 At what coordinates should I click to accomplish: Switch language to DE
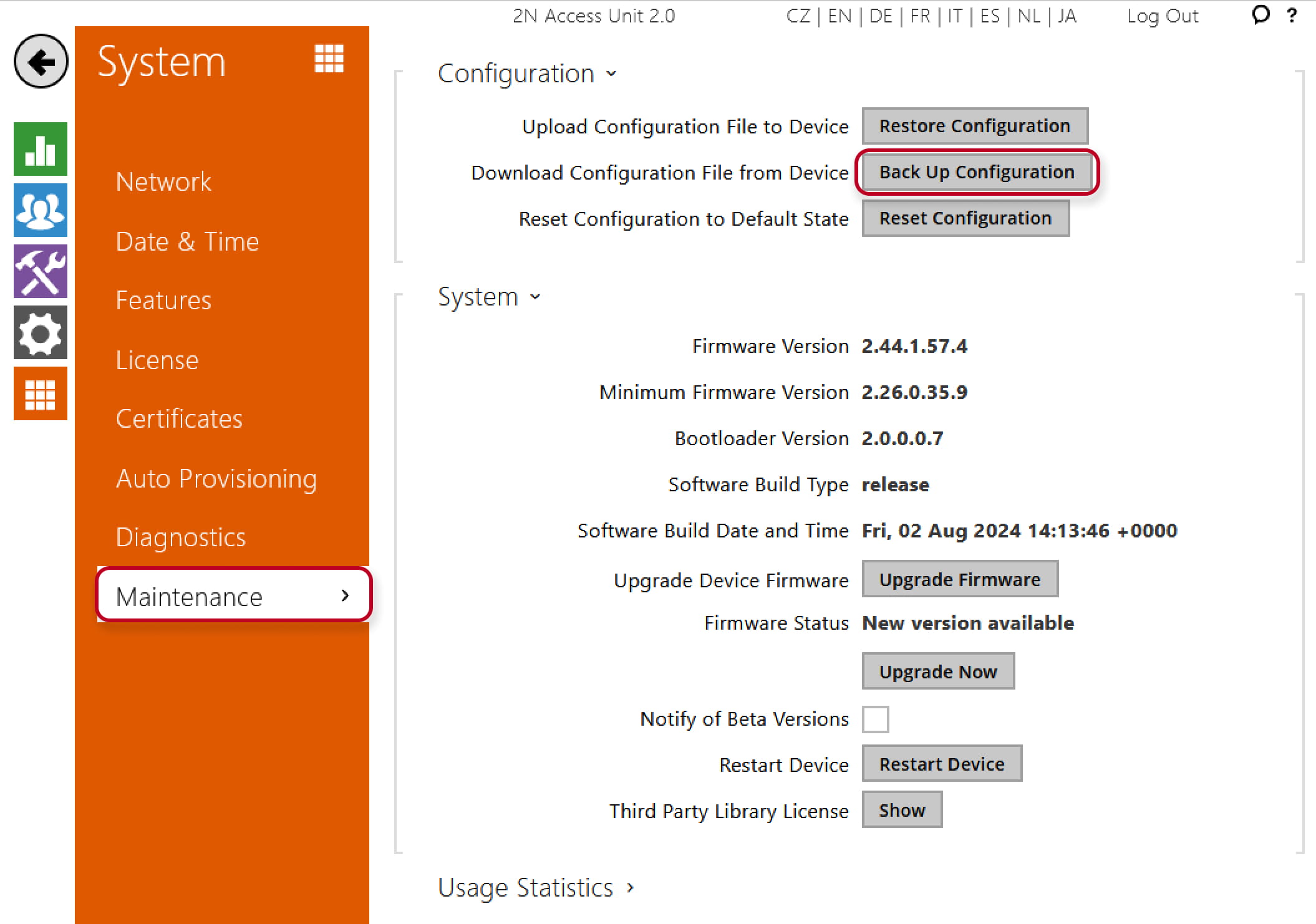[x=881, y=16]
